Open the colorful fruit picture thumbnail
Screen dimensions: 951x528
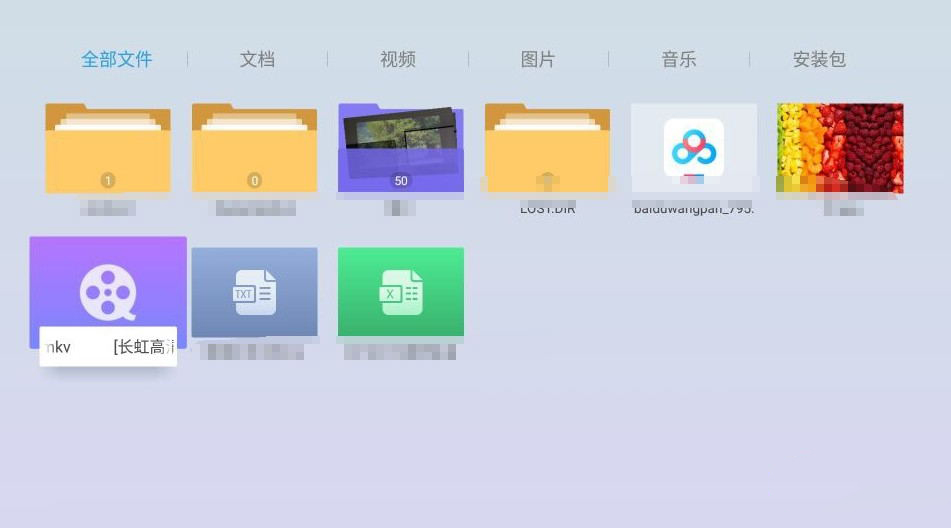[x=840, y=148]
